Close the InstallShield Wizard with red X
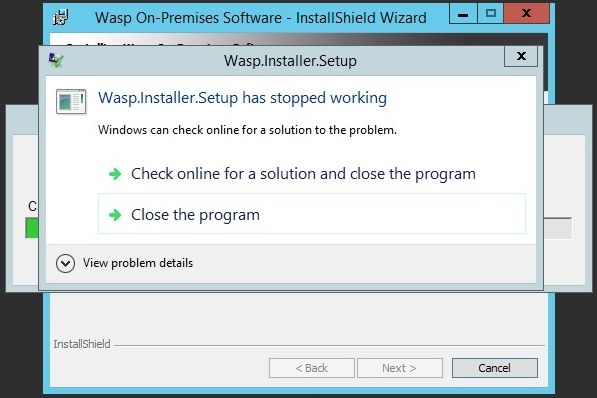This screenshot has width=597, height=398. (x=527, y=14)
